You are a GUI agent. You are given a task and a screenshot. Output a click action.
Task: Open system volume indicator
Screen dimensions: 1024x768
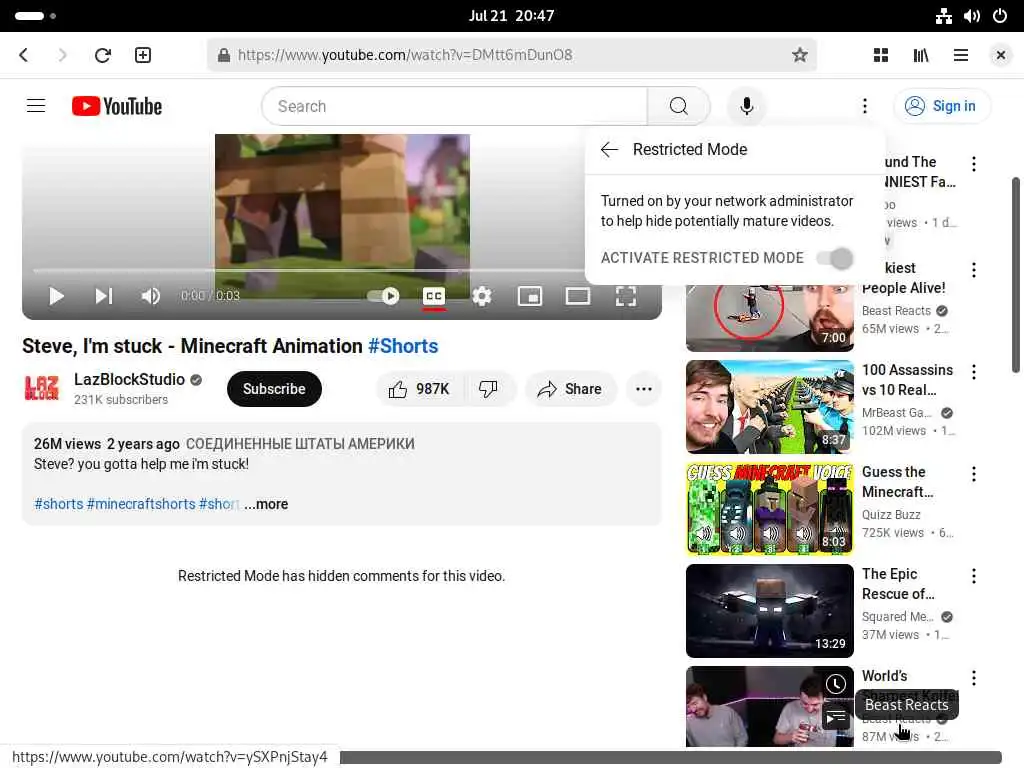pyautogui.click(x=972, y=16)
